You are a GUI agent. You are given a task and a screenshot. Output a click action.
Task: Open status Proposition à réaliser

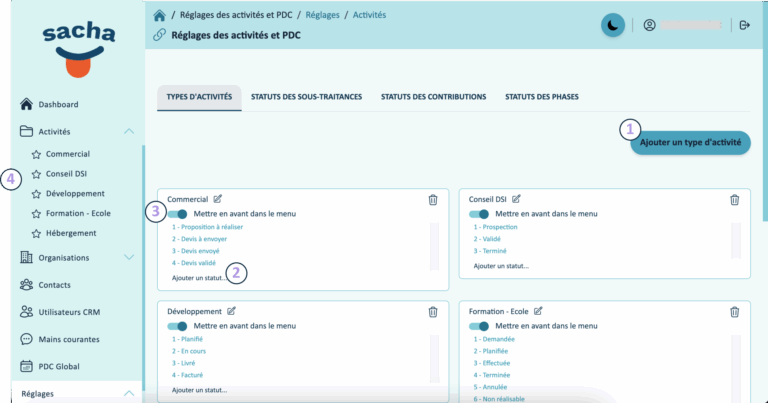click(207, 227)
